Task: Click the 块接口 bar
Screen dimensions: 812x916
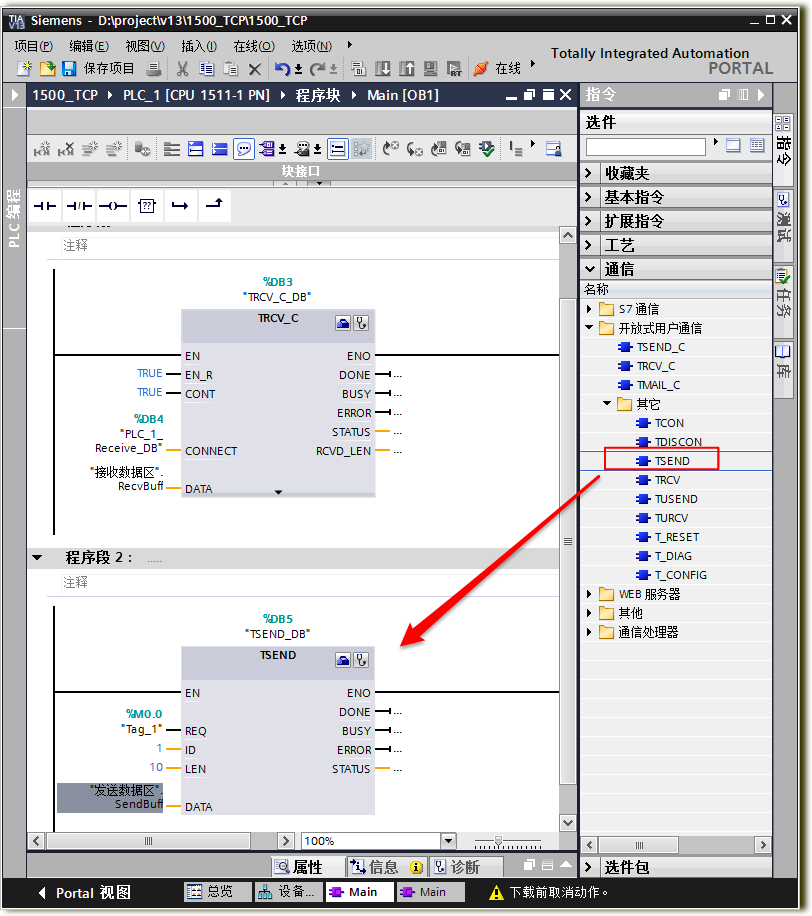Action: [x=301, y=171]
